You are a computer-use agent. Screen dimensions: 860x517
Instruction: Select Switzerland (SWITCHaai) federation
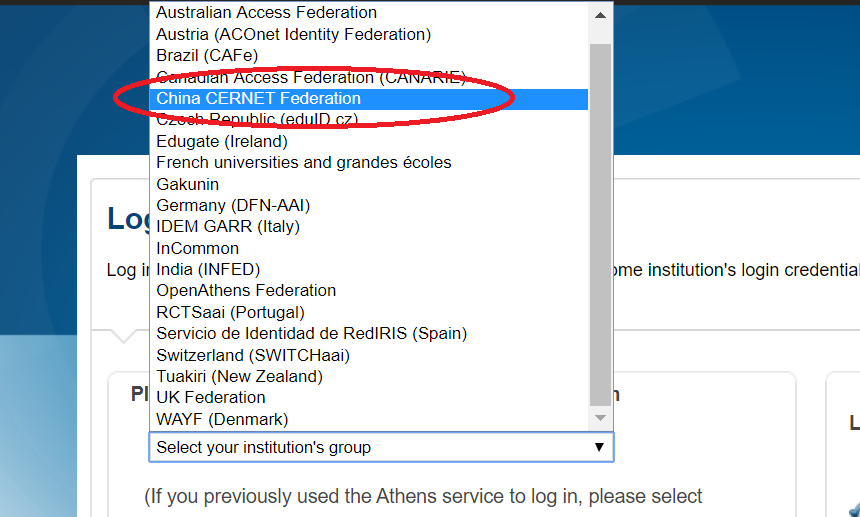point(253,355)
